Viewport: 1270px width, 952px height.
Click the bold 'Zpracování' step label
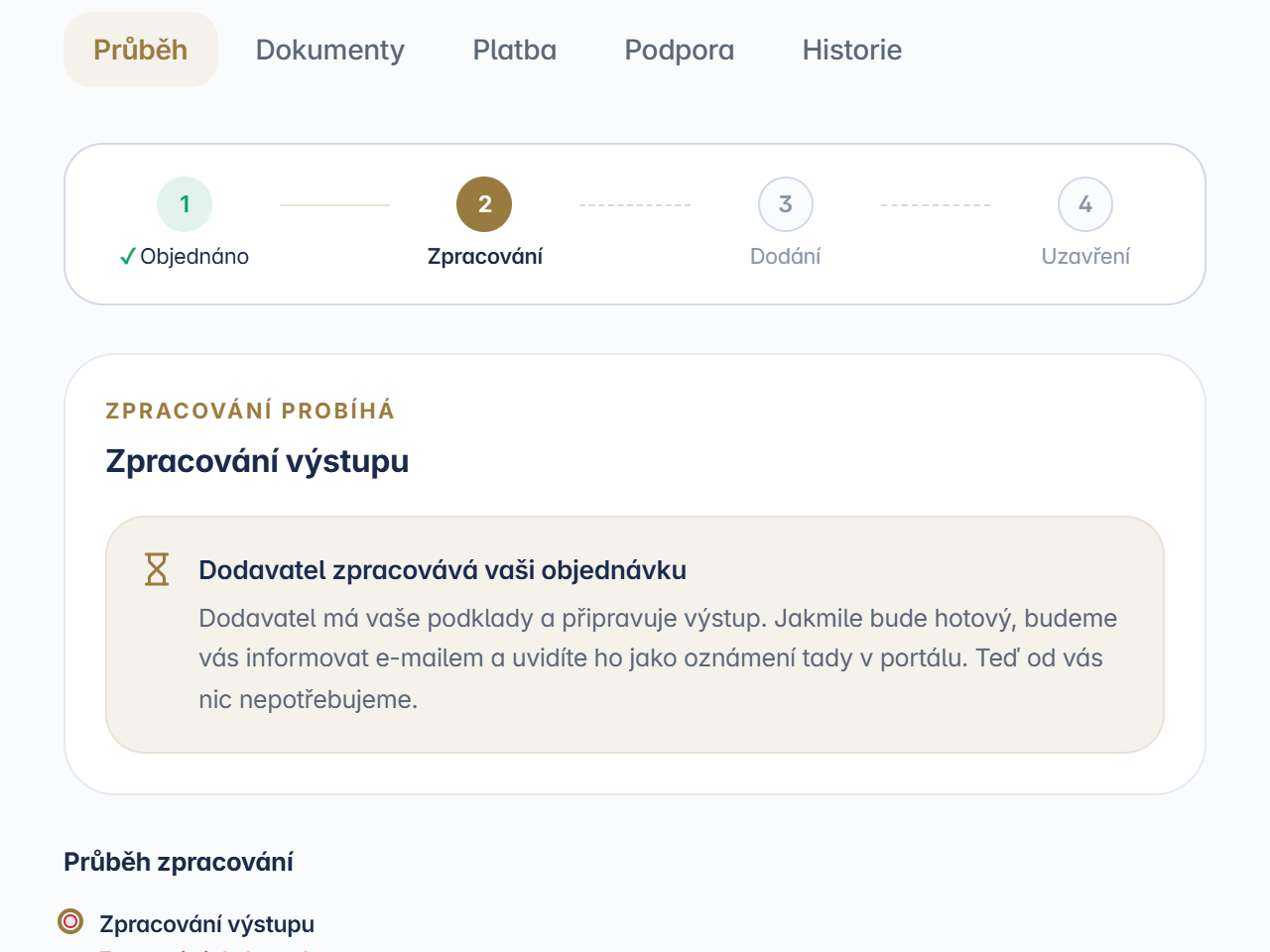pos(485,257)
